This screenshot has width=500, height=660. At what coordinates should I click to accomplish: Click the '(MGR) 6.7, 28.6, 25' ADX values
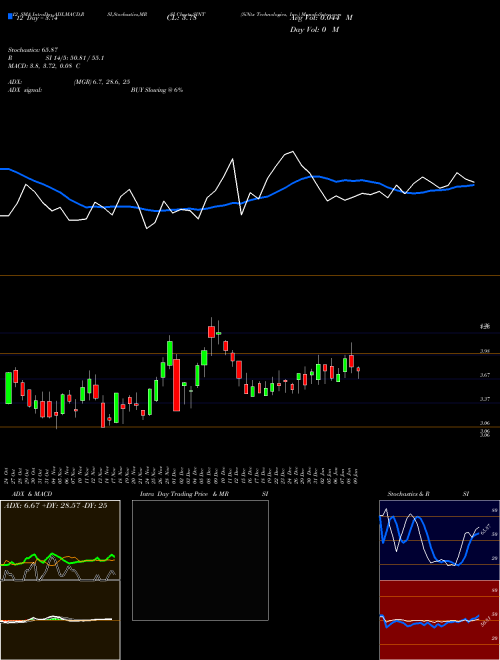[x=101, y=83]
